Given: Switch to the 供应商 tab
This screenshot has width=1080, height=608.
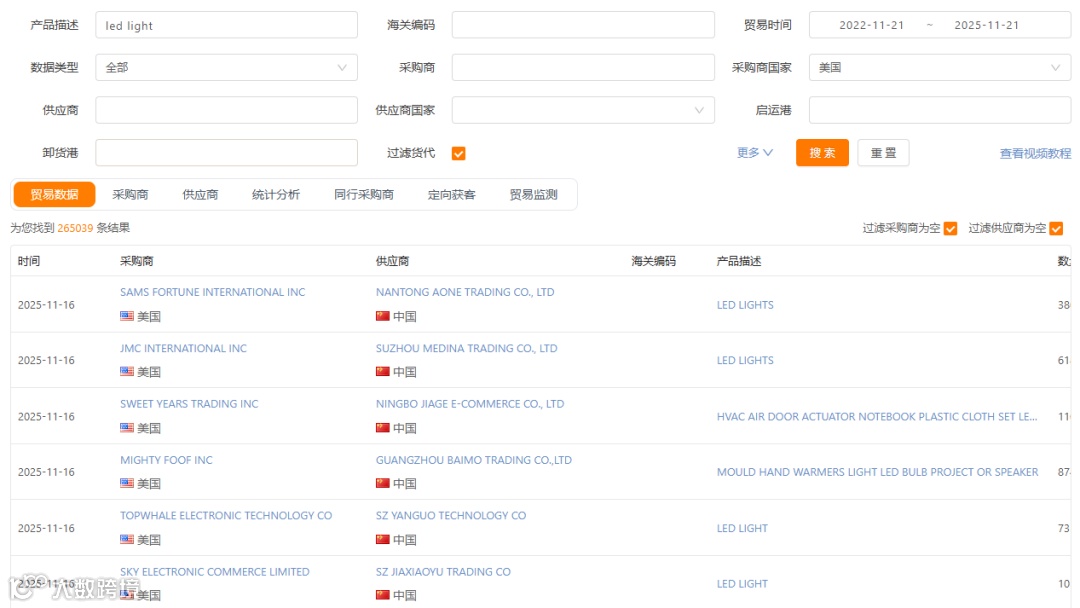Looking at the screenshot, I should point(200,195).
